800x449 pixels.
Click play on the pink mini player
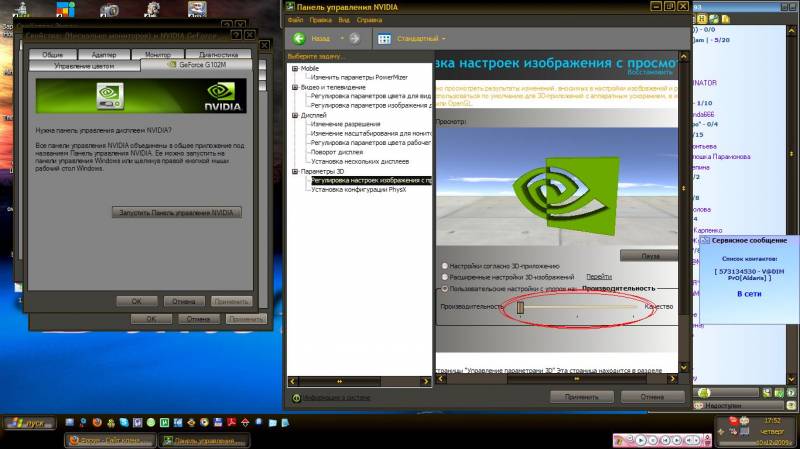pos(641,440)
